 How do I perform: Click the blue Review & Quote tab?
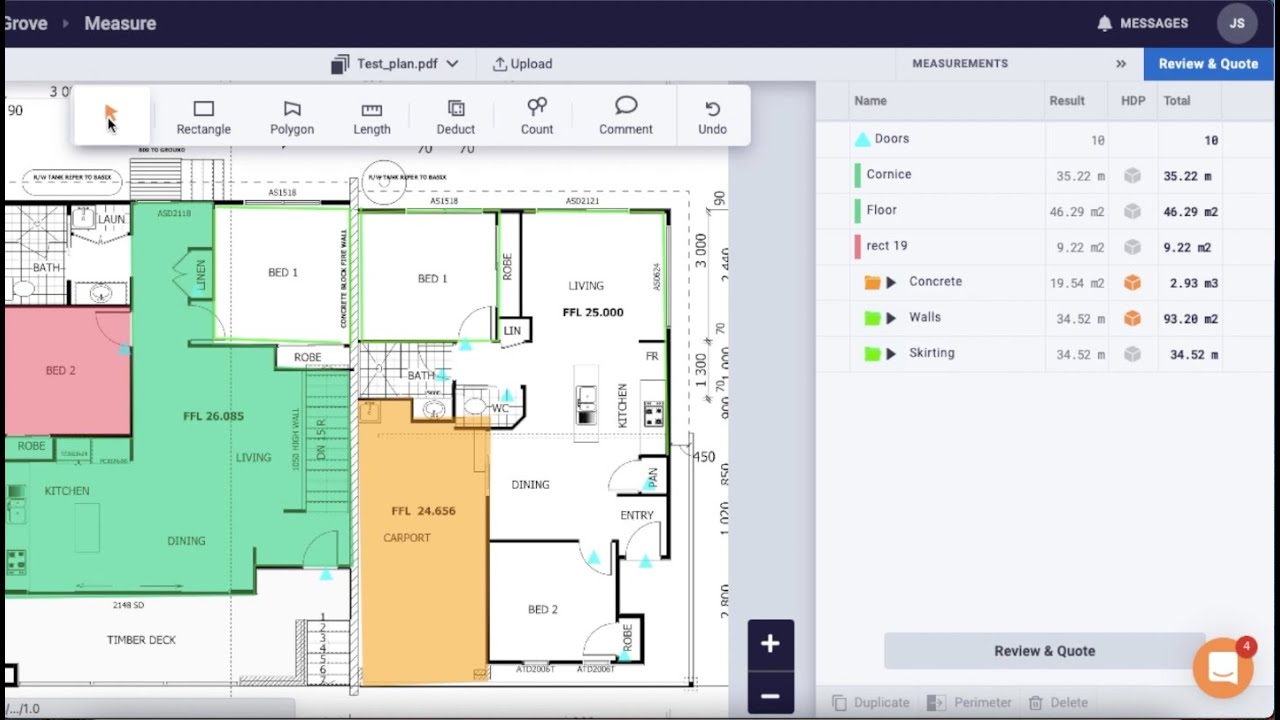(1208, 63)
